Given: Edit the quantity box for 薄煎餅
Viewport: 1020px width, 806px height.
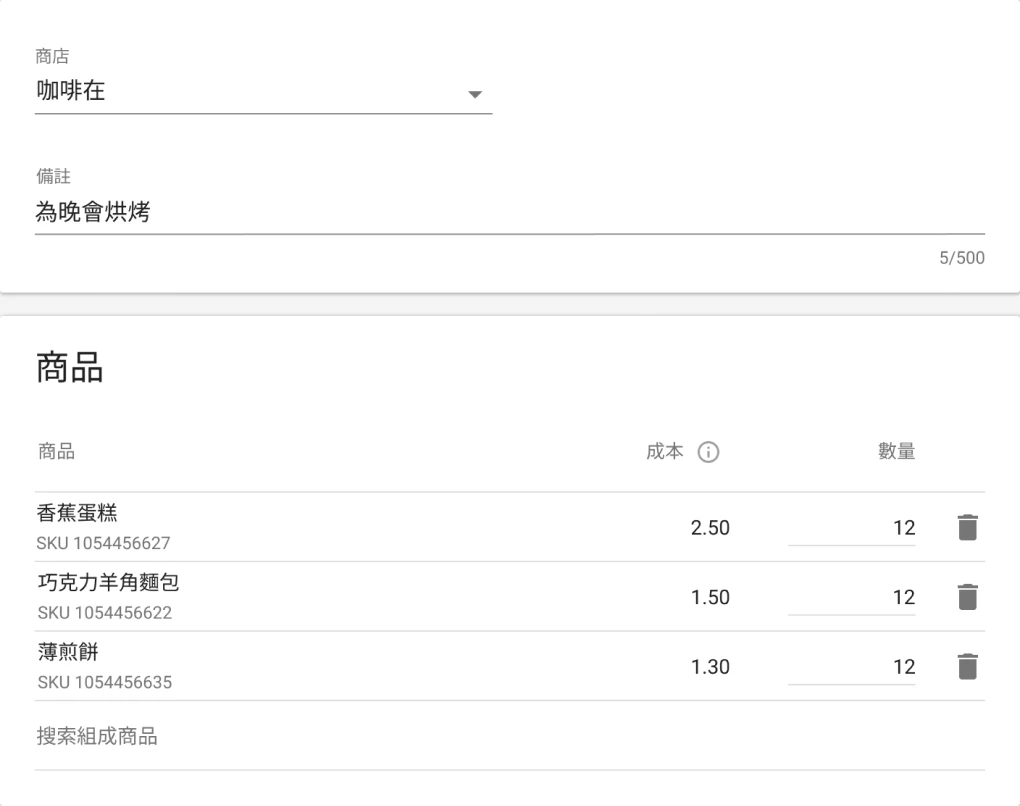Looking at the screenshot, I should tap(851, 668).
